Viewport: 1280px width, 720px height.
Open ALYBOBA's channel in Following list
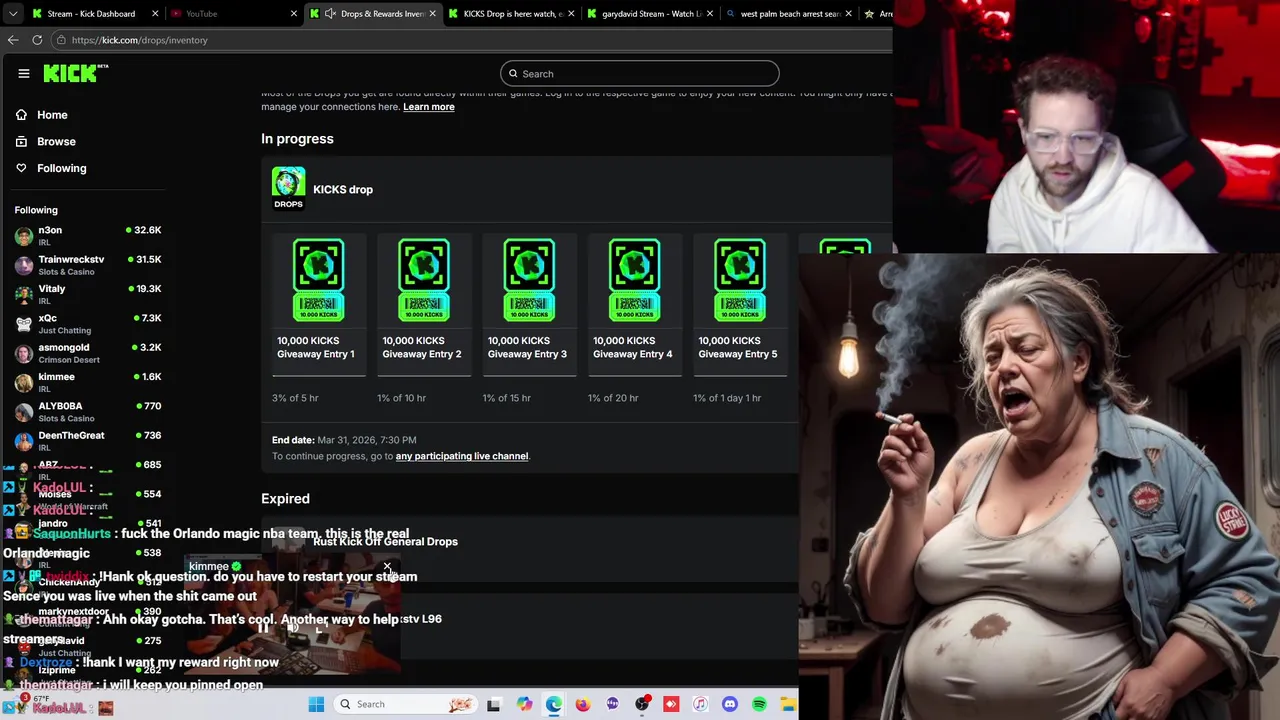pos(88,412)
